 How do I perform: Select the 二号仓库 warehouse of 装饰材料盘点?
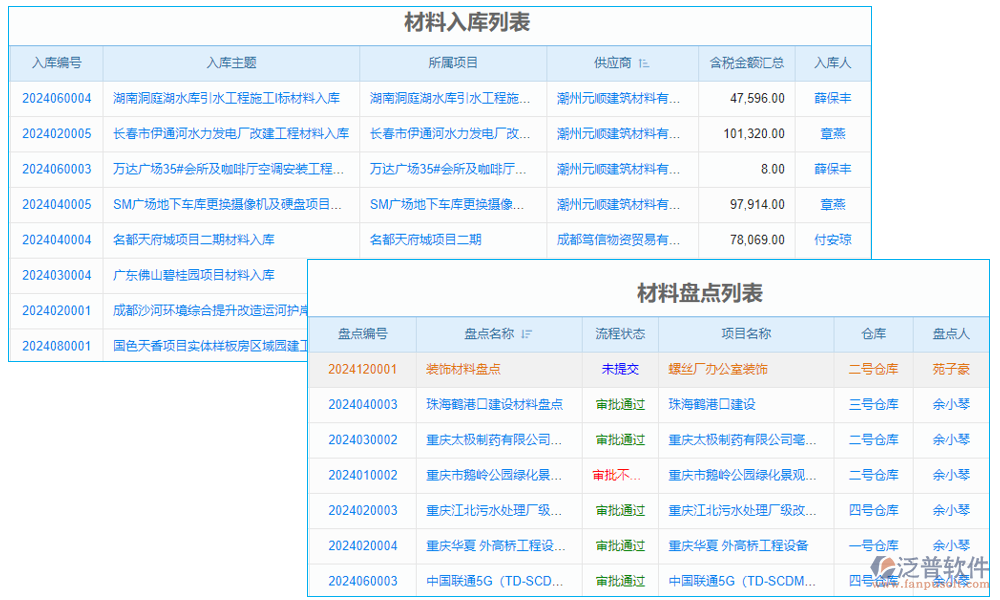click(x=872, y=369)
